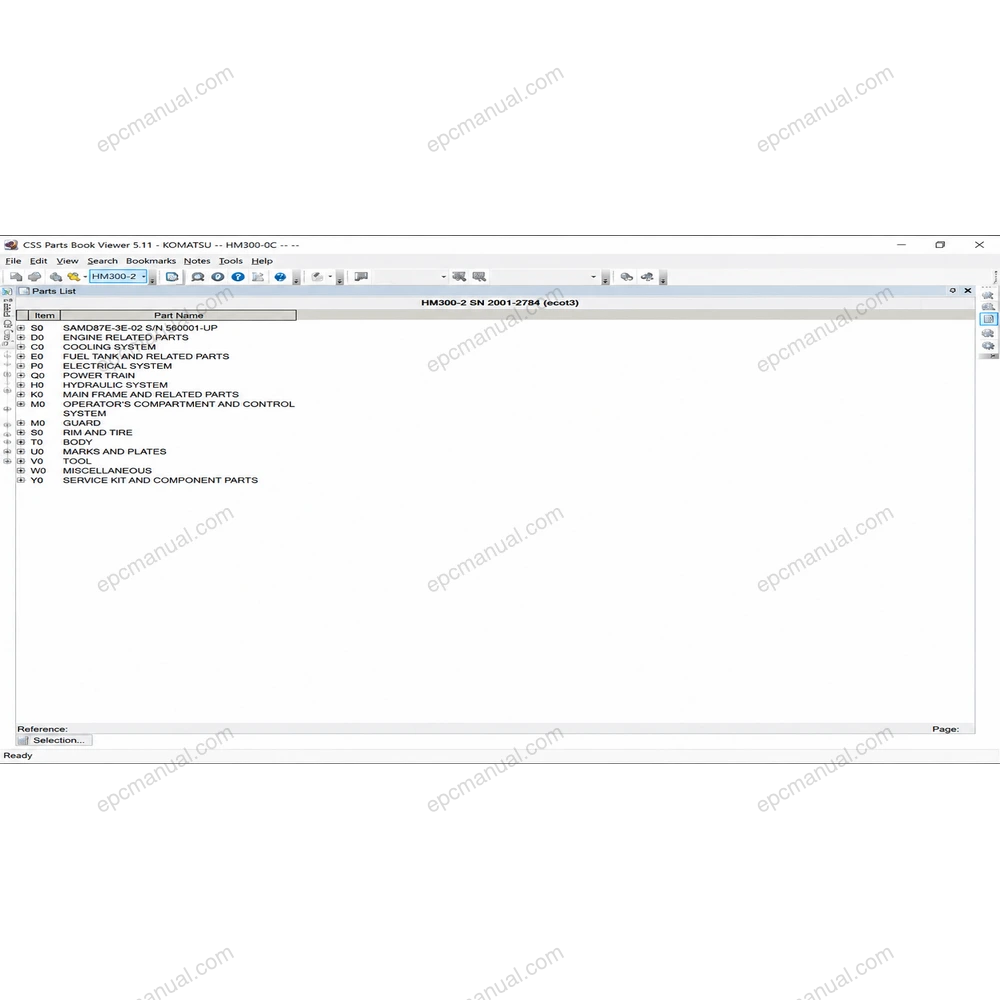1000x1000 pixels.
Task: Click the Page: label
Action: (x=945, y=729)
